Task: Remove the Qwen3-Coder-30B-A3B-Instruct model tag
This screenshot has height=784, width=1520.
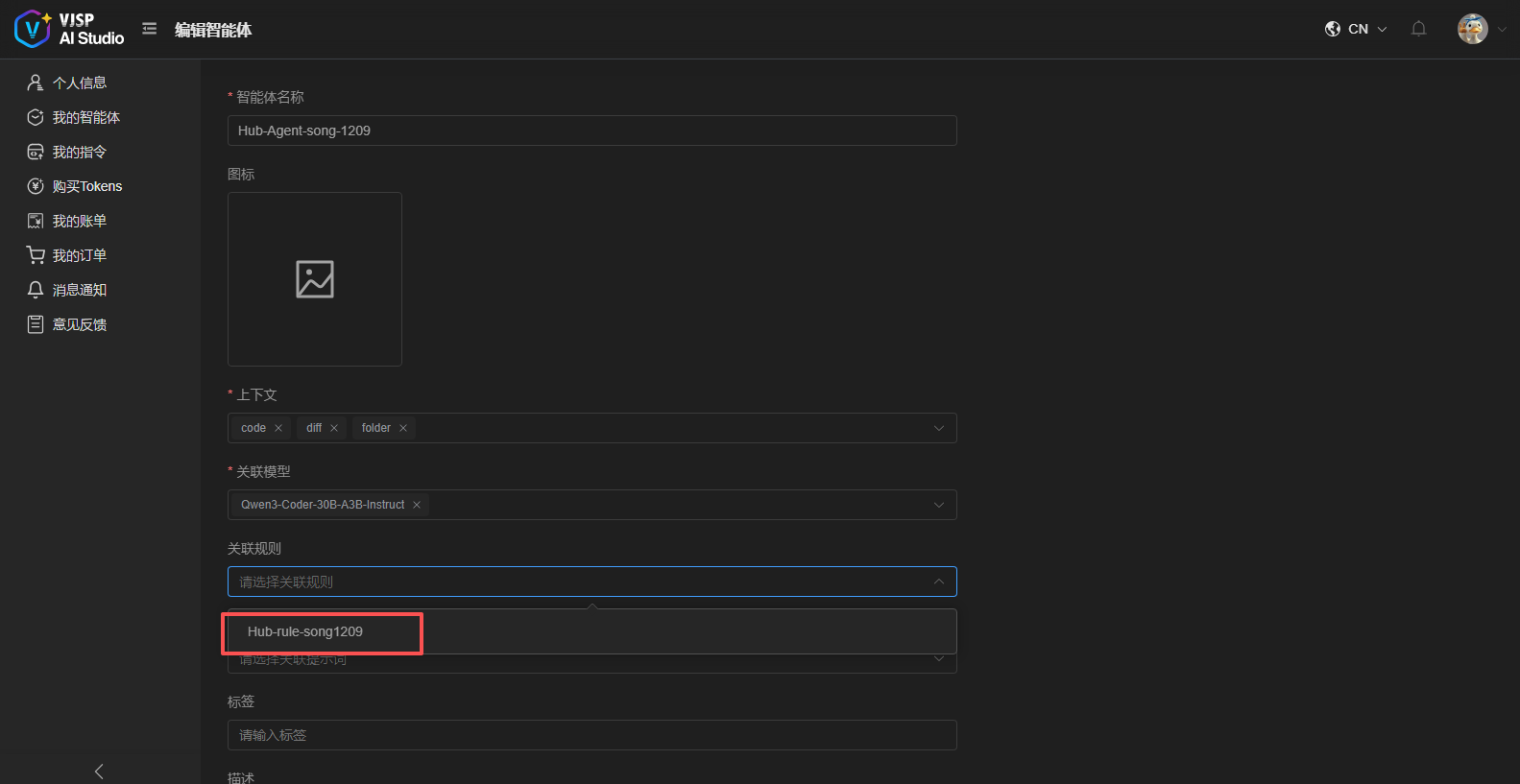Action: 417,505
